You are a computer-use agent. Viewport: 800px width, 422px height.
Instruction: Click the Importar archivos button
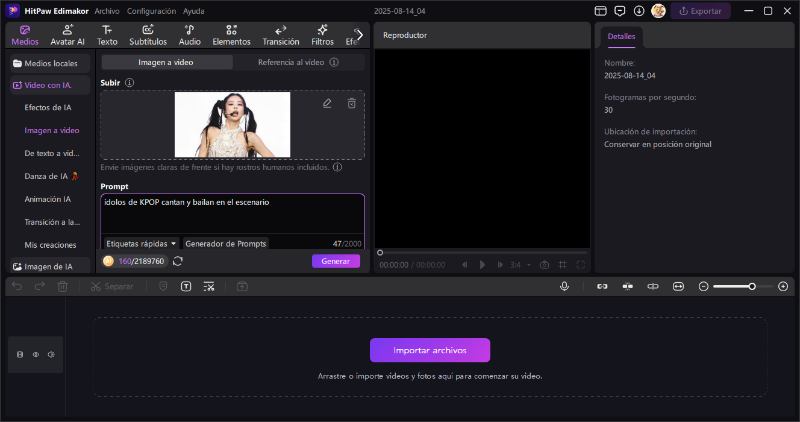[x=430, y=350]
